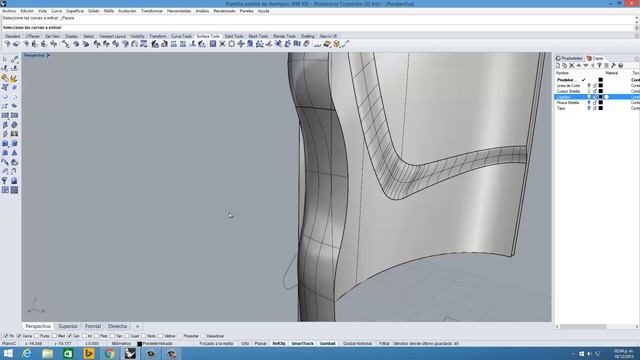This screenshot has height=360, width=640.
Task: Toggle Orto mode in the status bar
Action: (245, 344)
